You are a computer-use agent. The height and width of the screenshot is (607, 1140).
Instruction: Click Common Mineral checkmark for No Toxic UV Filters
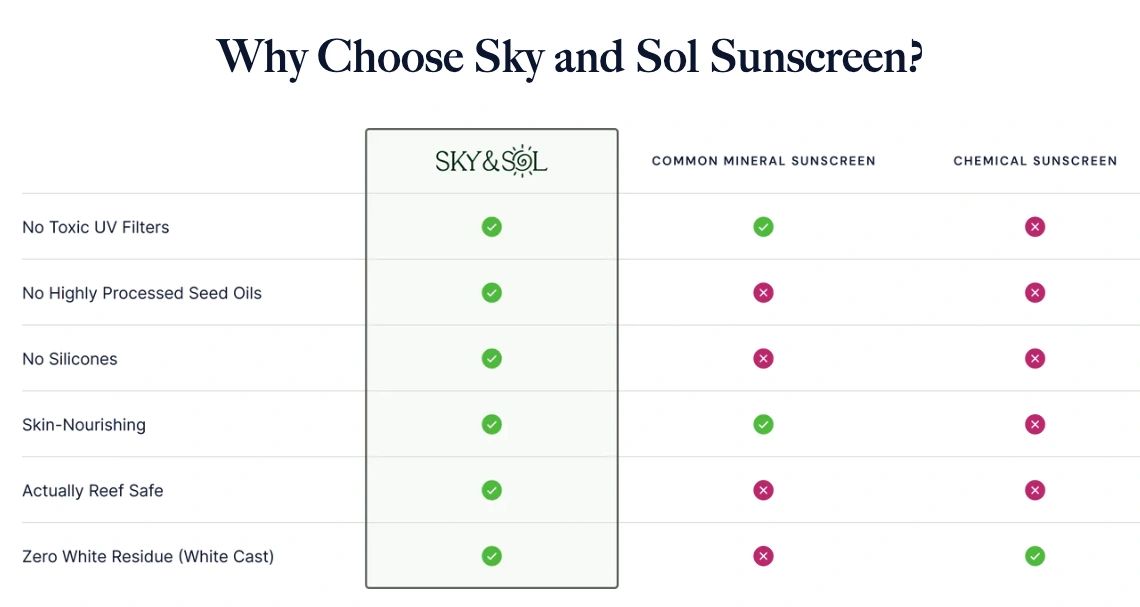click(763, 227)
